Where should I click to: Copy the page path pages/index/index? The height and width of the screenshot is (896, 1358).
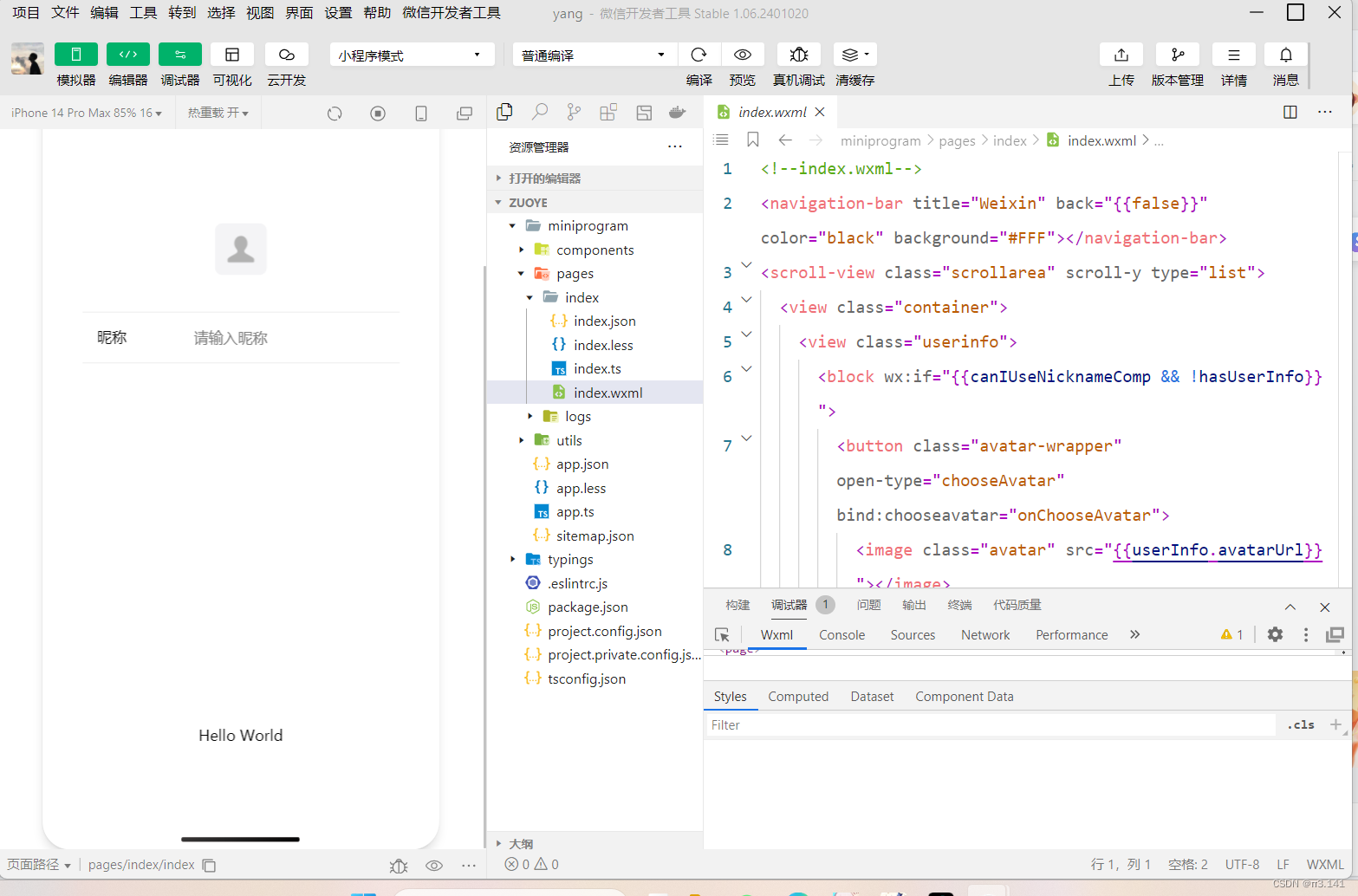coord(209,865)
